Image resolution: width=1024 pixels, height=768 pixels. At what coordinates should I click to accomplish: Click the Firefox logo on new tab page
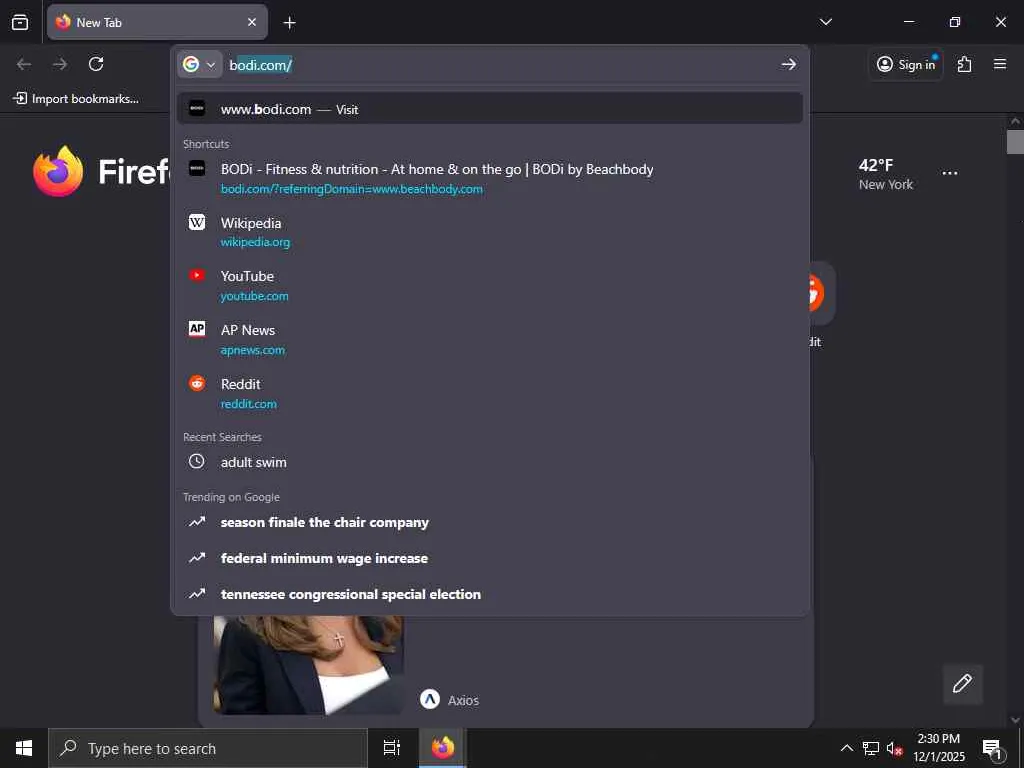(x=58, y=171)
